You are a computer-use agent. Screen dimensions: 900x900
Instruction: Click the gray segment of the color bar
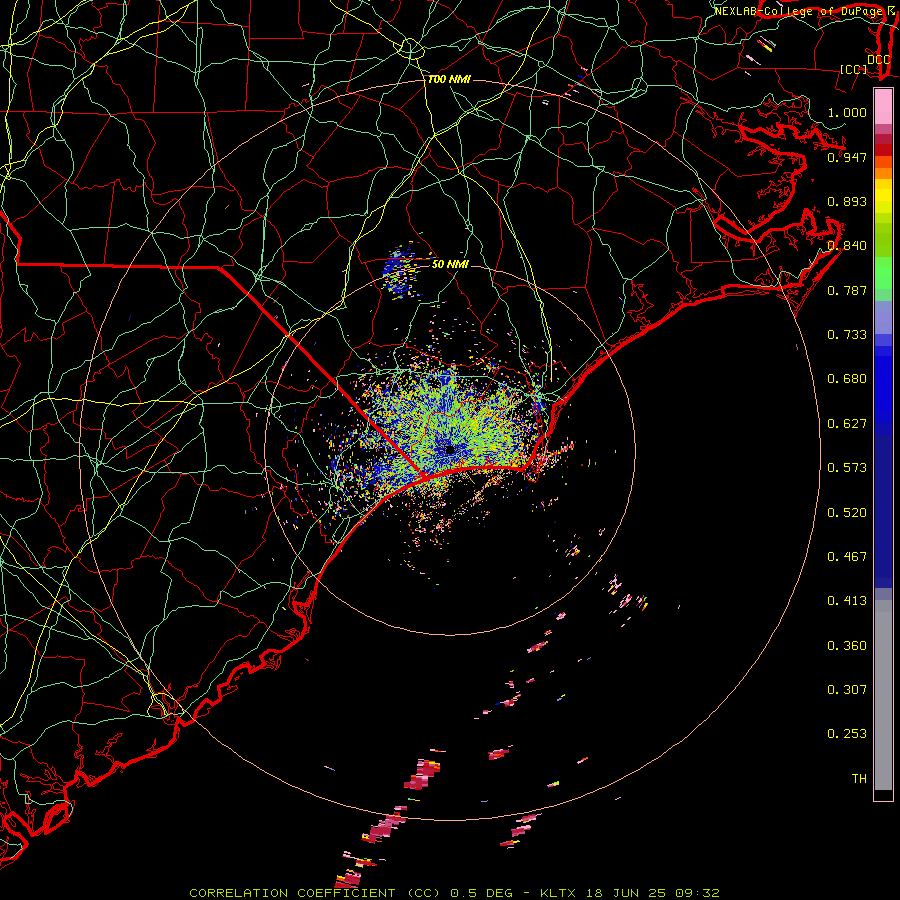(x=883, y=695)
